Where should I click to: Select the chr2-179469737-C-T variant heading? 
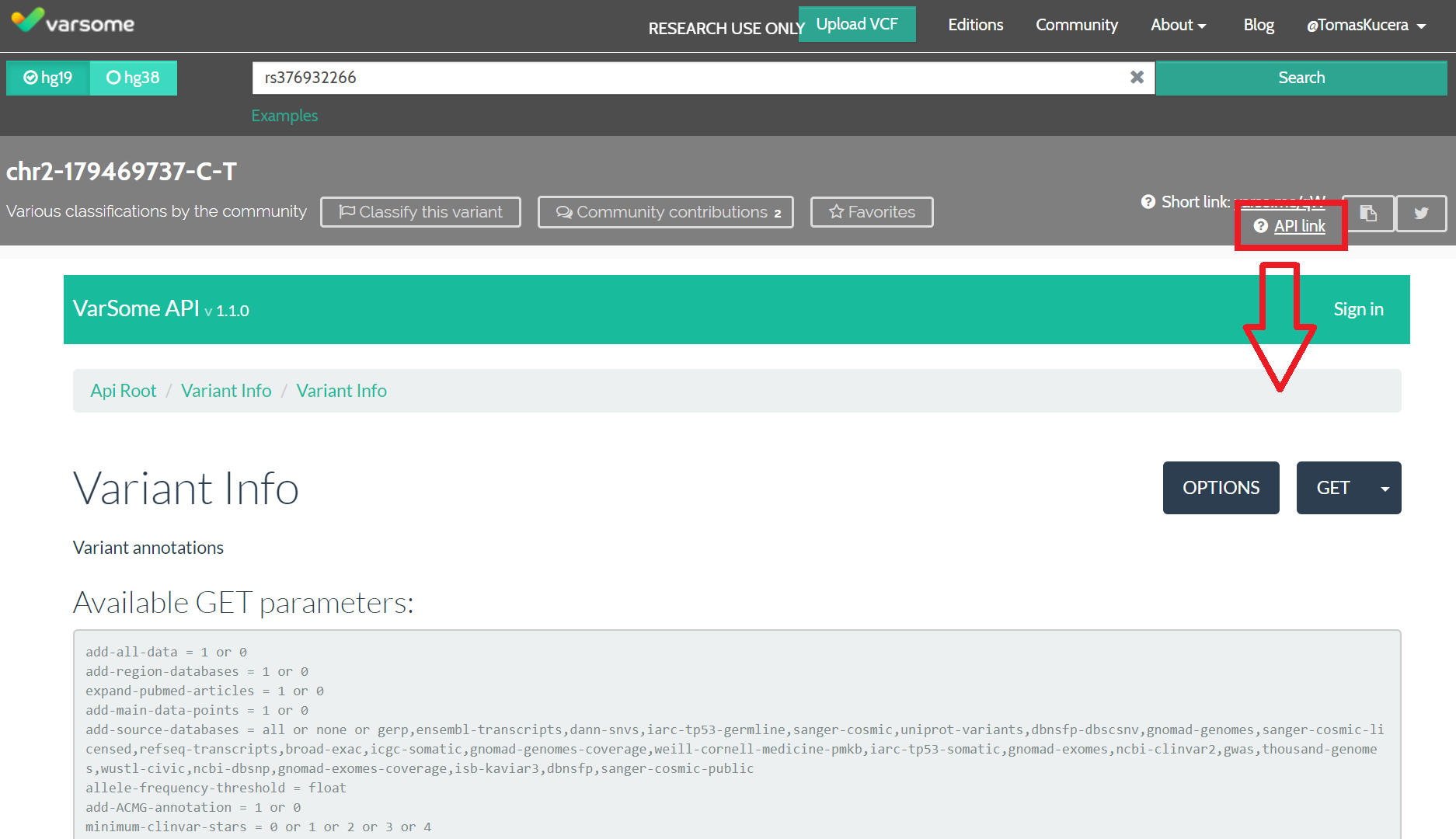121,171
